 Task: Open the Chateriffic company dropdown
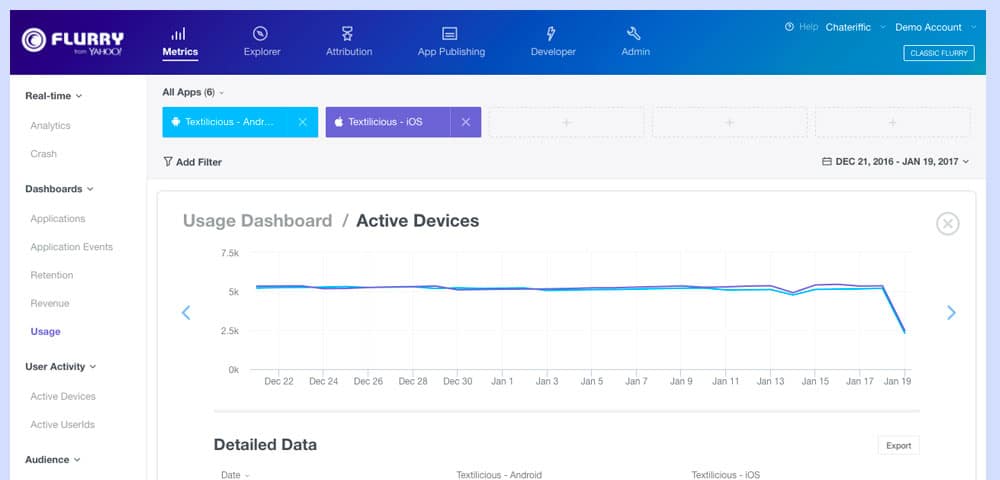[855, 27]
